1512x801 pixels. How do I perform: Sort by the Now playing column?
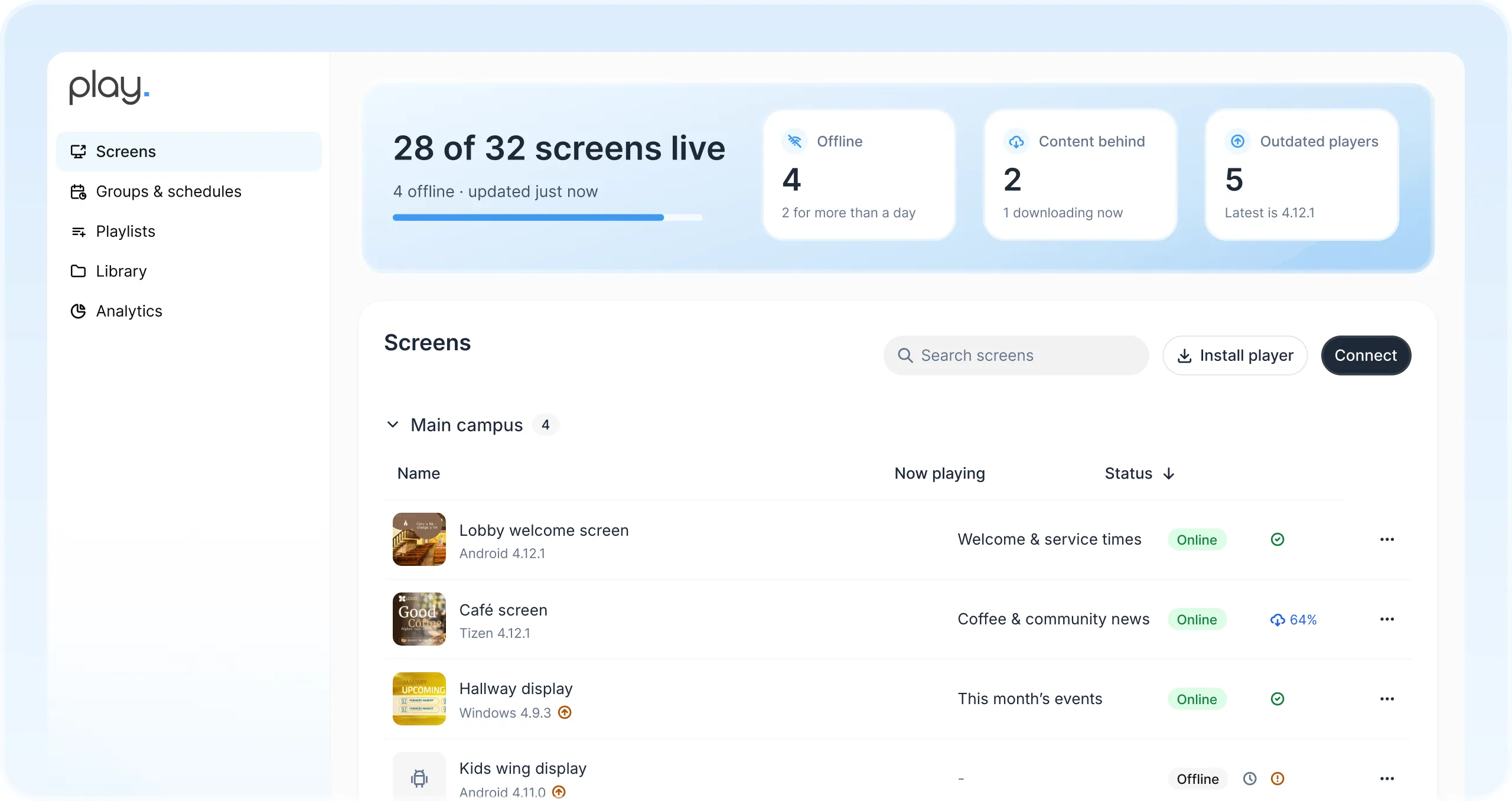click(939, 474)
